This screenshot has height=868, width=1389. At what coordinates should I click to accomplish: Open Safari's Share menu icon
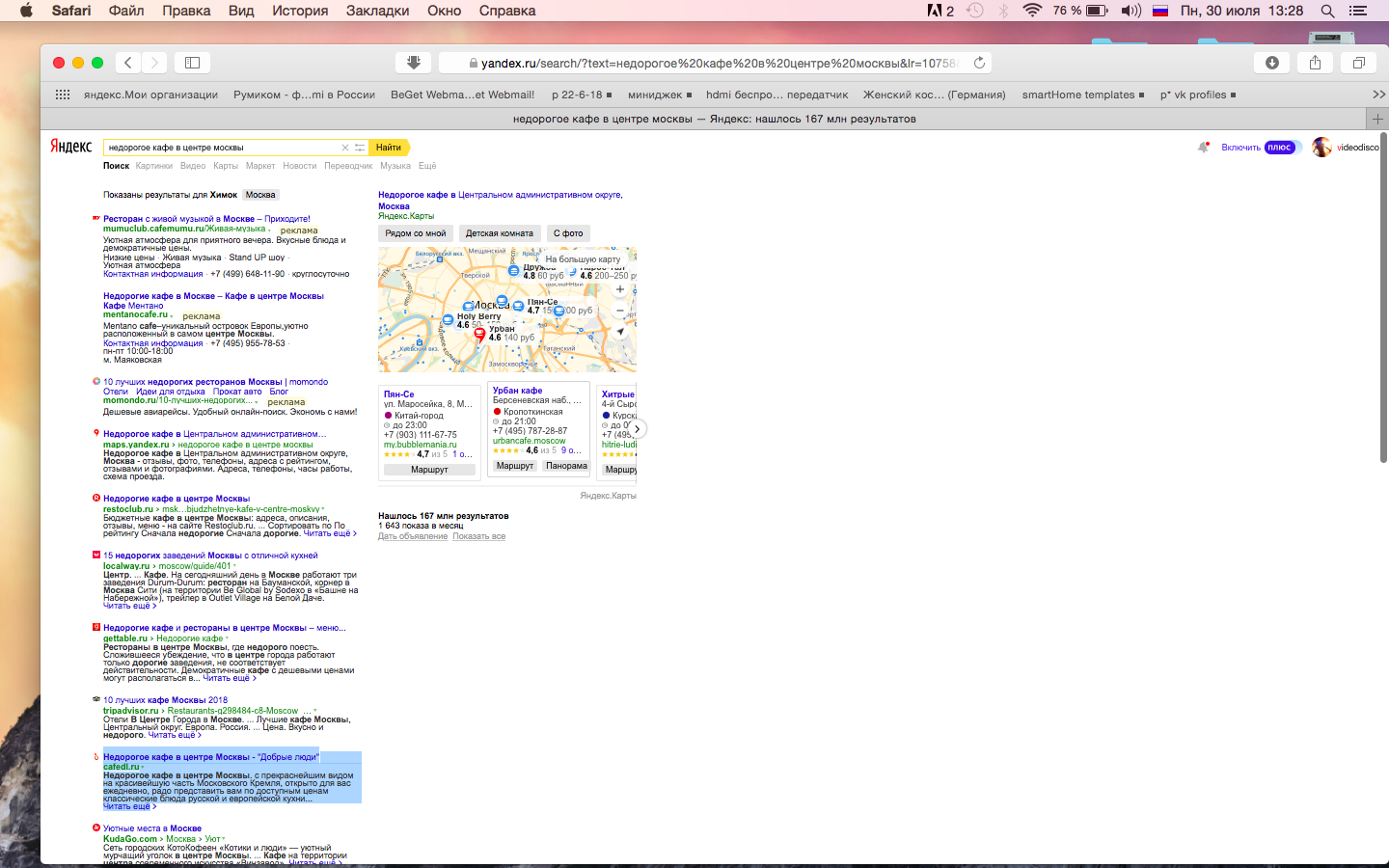tap(1315, 63)
